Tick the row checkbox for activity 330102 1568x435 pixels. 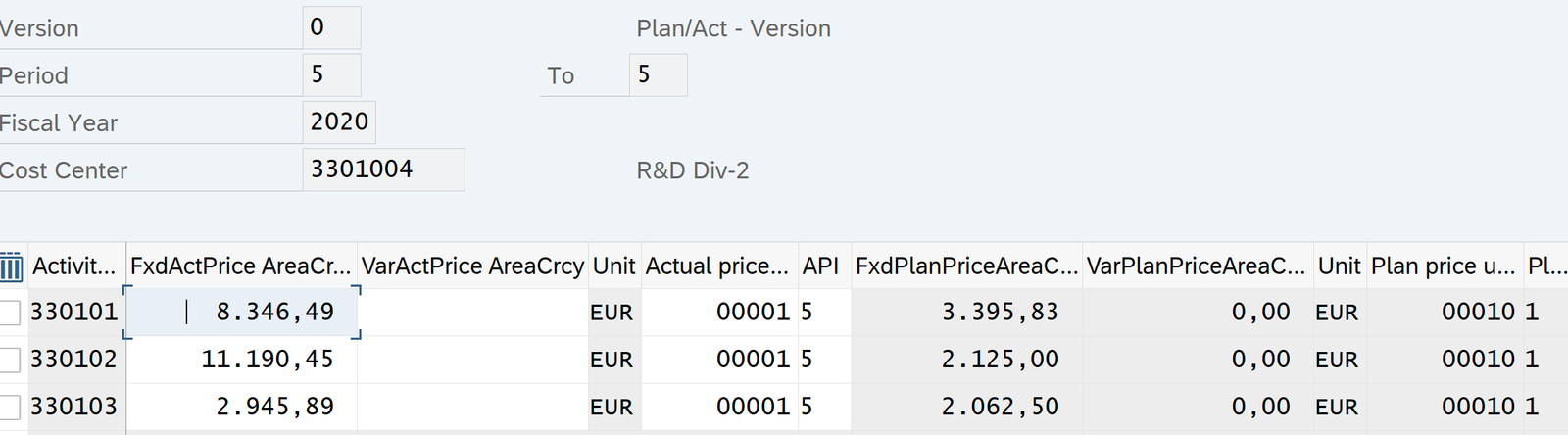click(10, 360)
